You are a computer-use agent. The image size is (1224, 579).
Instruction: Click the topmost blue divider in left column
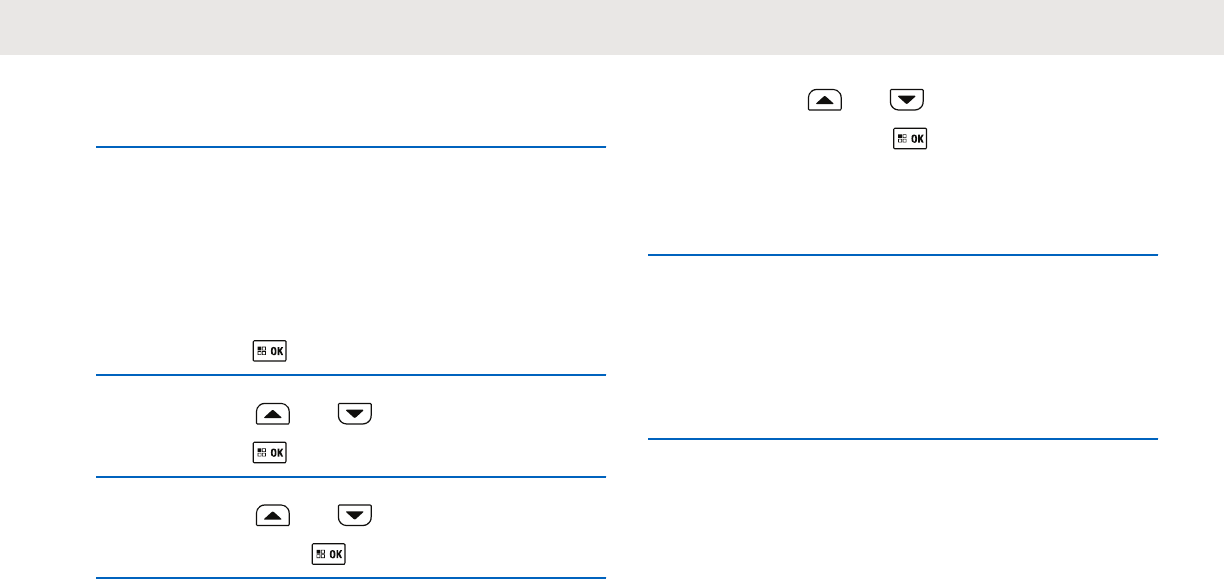(x=351, y=148)
